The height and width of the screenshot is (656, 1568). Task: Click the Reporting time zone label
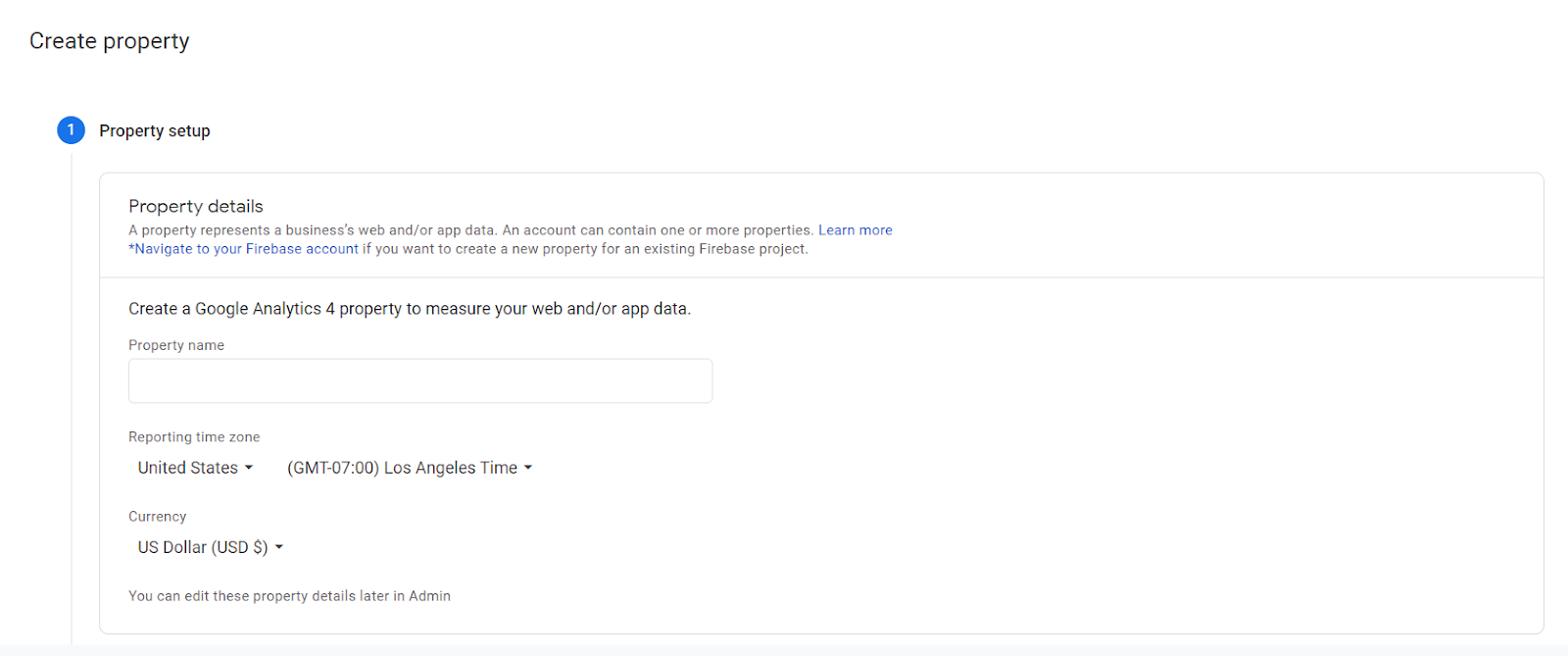pos(194,437)
